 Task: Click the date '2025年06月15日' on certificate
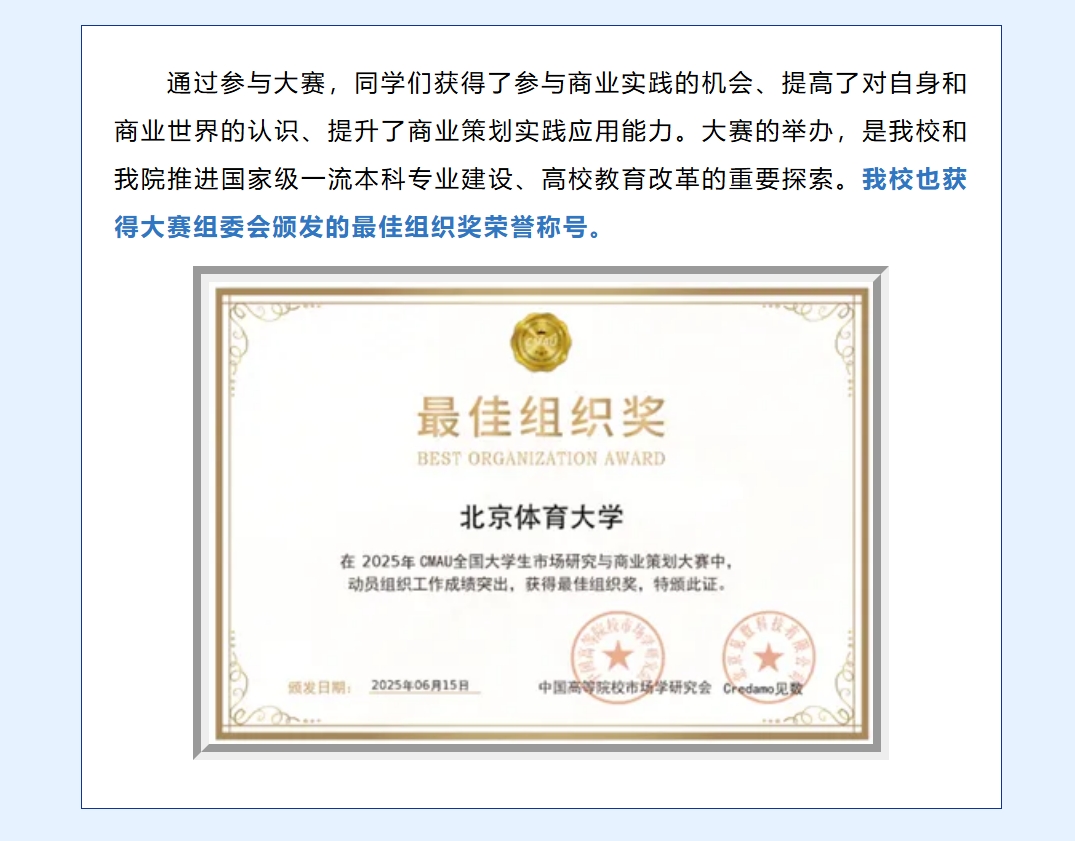(420, 685)
